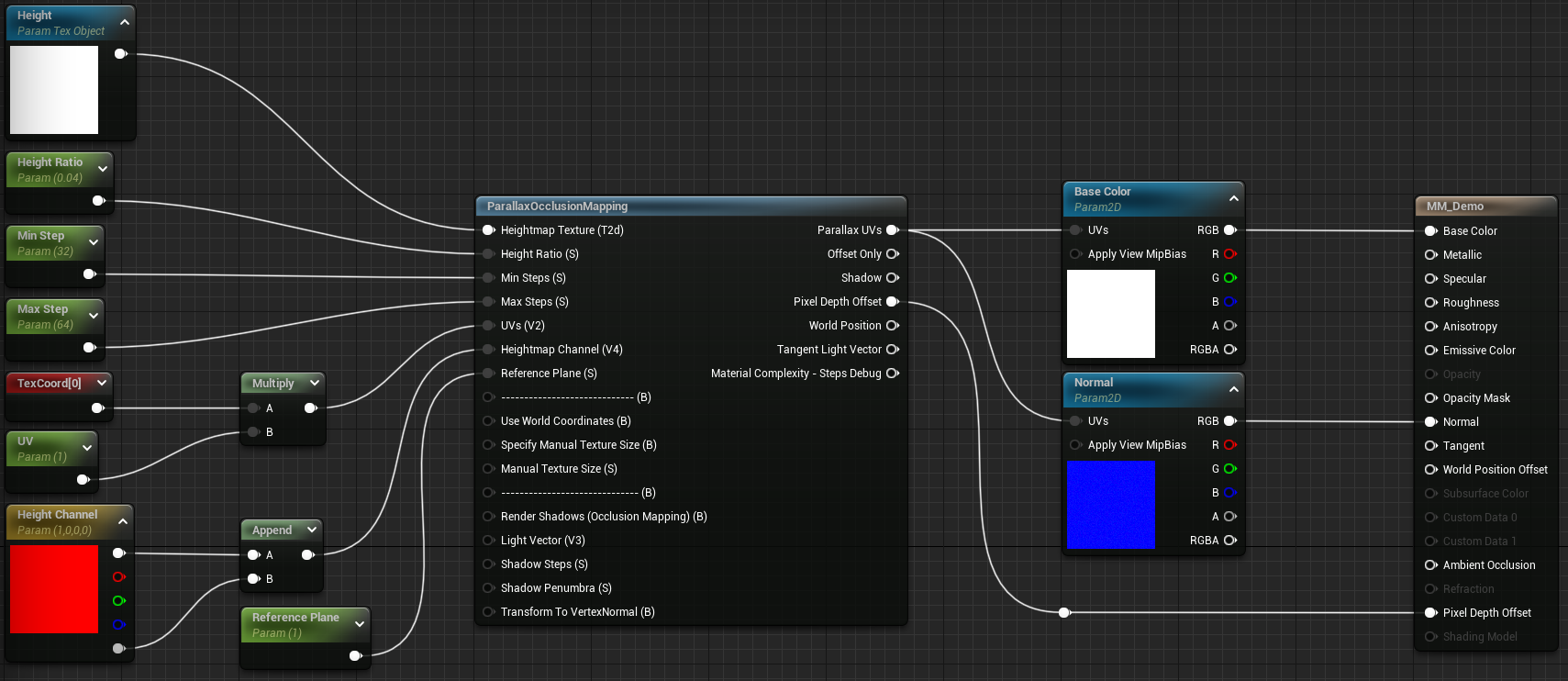Screen dimensions: 1568x681
Task: Click the Parallax UVs output pin
Action: pos(892,230)
